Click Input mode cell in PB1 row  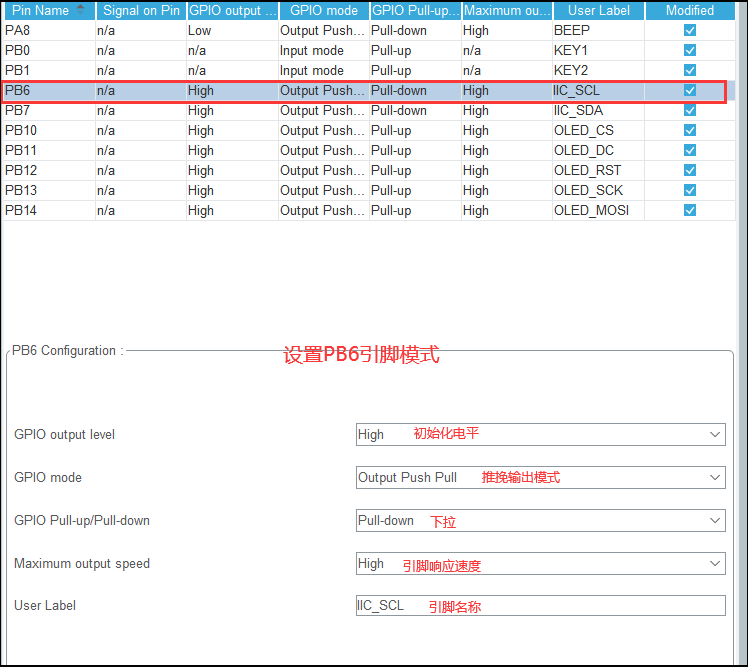(323, 71)
